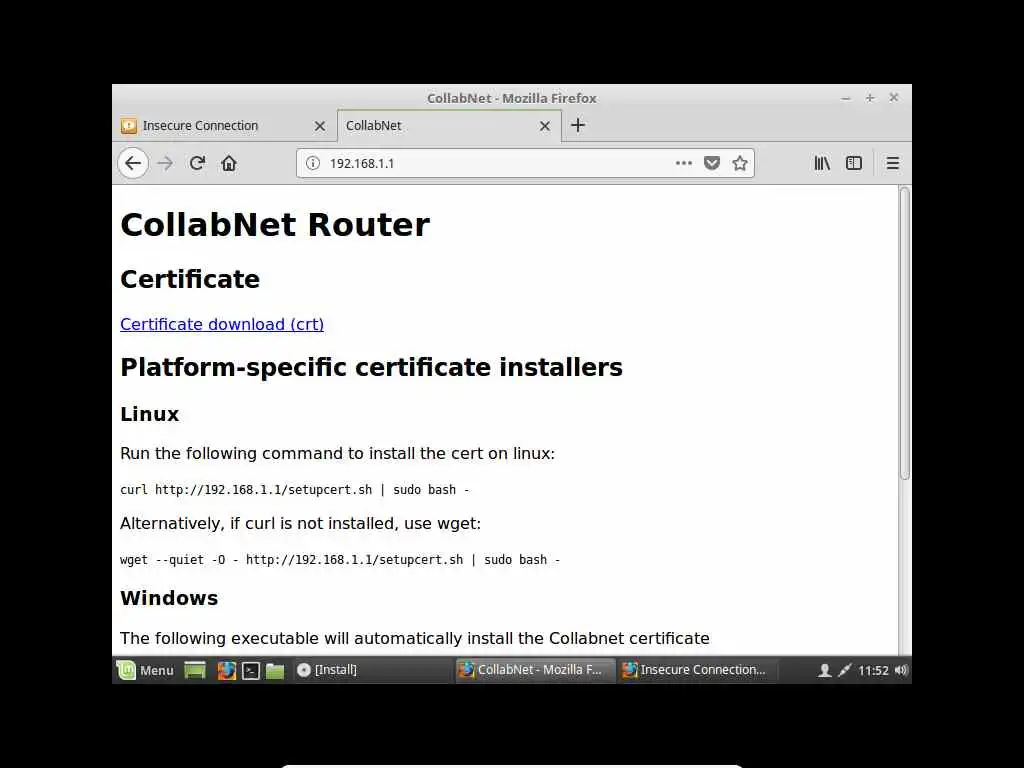This screenshot has height=768, width=1024.
Task: Reload the current page
Action: point(197,163)
